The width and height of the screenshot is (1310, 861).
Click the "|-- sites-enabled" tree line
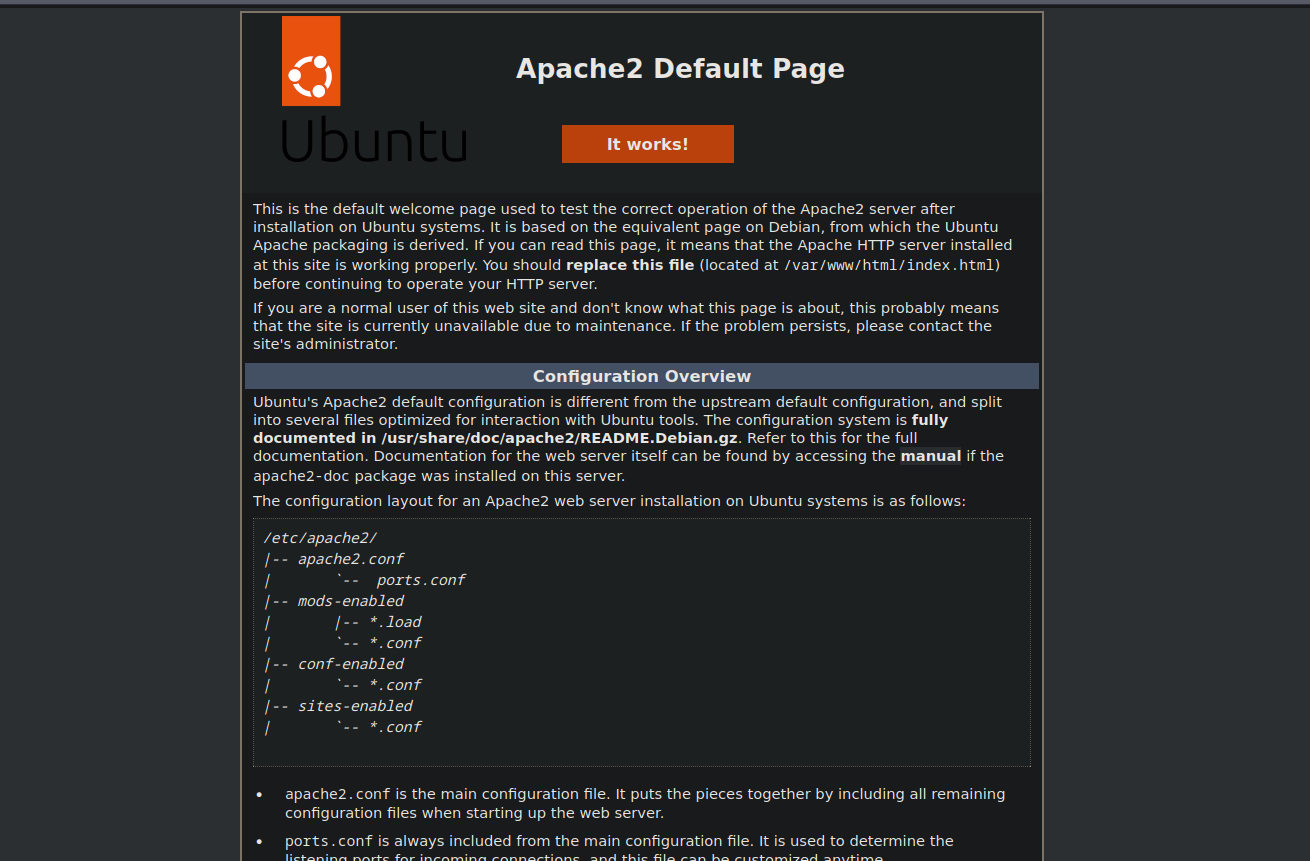click(x=338, y=706)
